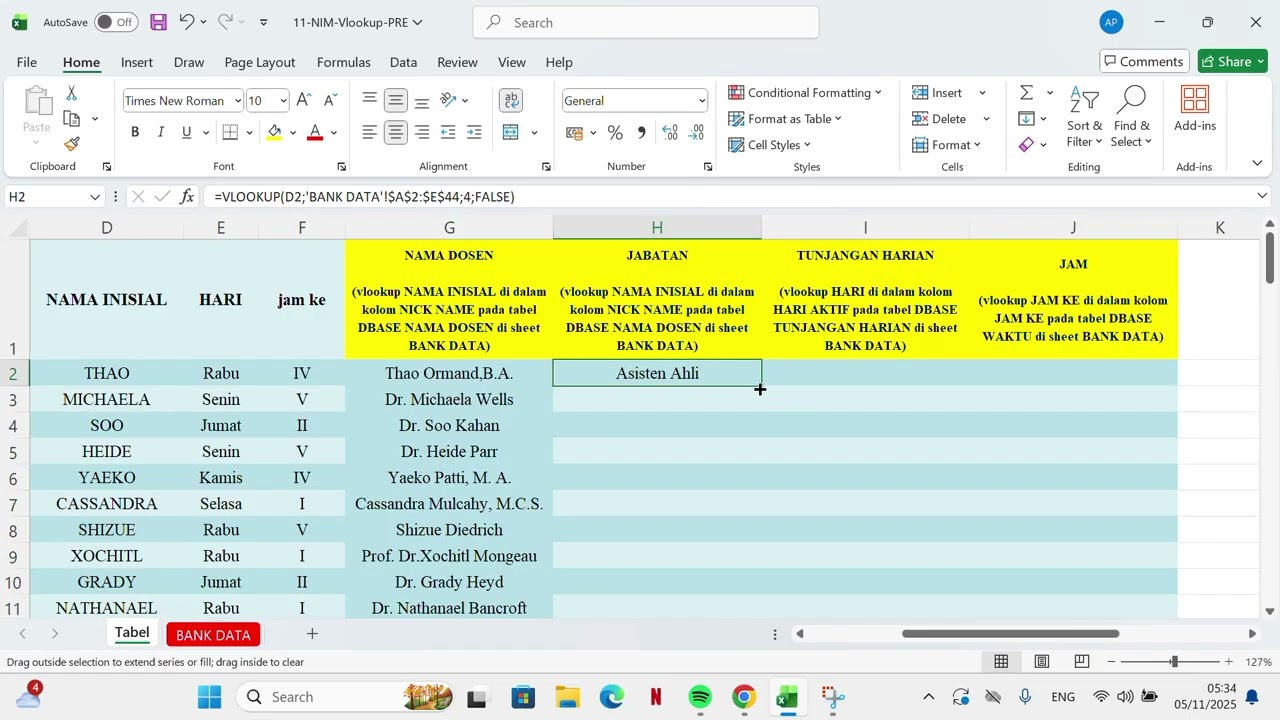Switch to the BANK DATA sheet tab

[213, 635]
